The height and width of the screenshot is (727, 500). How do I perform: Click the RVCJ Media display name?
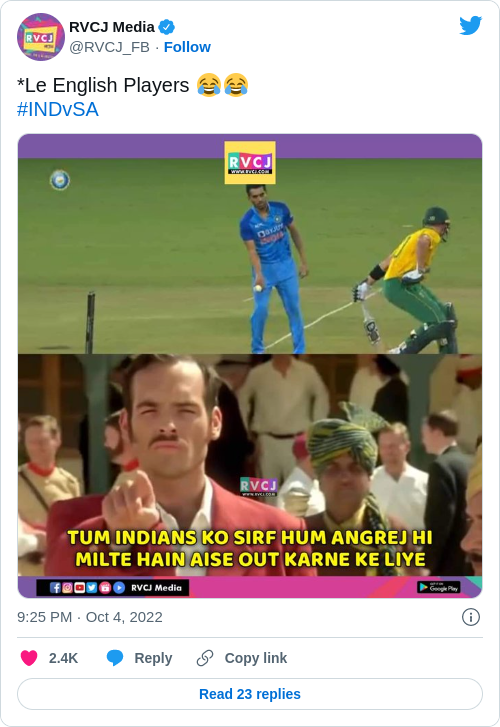(x=112, y=27)
